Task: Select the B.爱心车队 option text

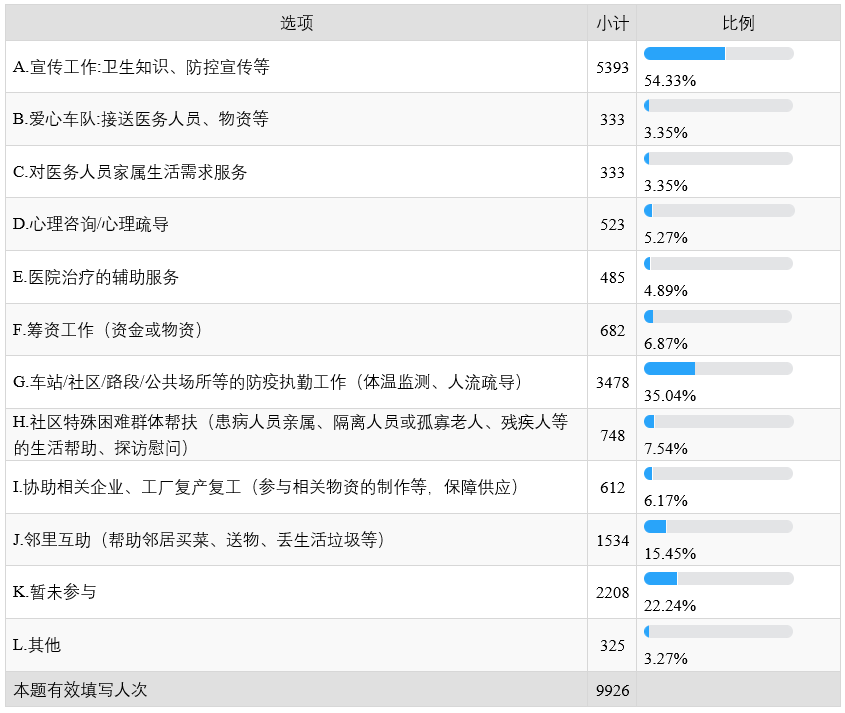Action: [141, 119]
